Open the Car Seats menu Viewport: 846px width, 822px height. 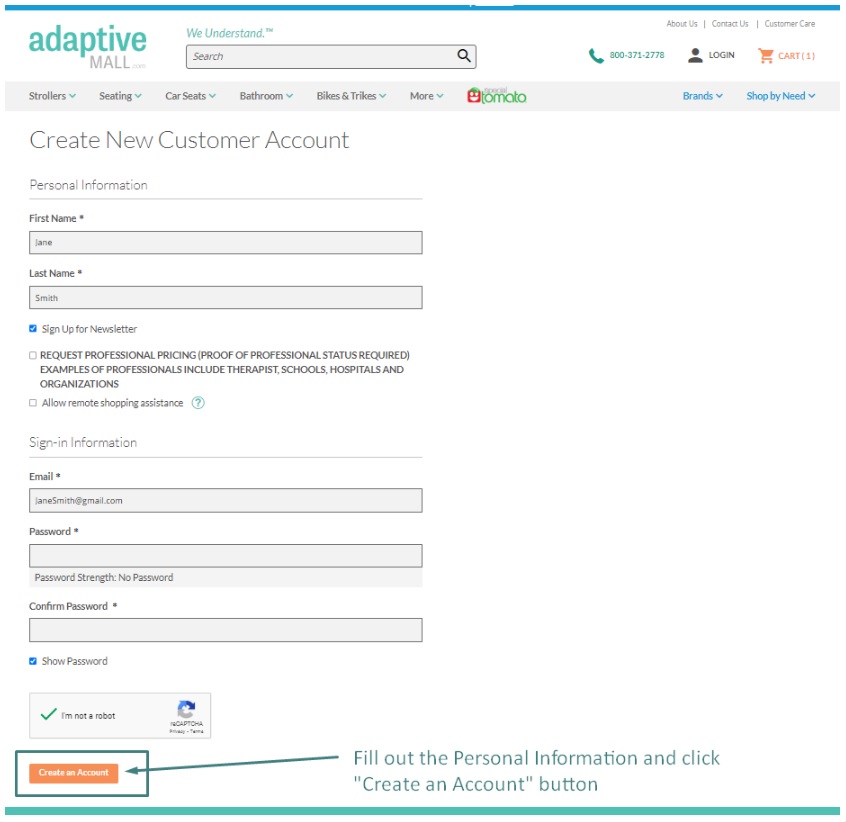coord(190,95)
